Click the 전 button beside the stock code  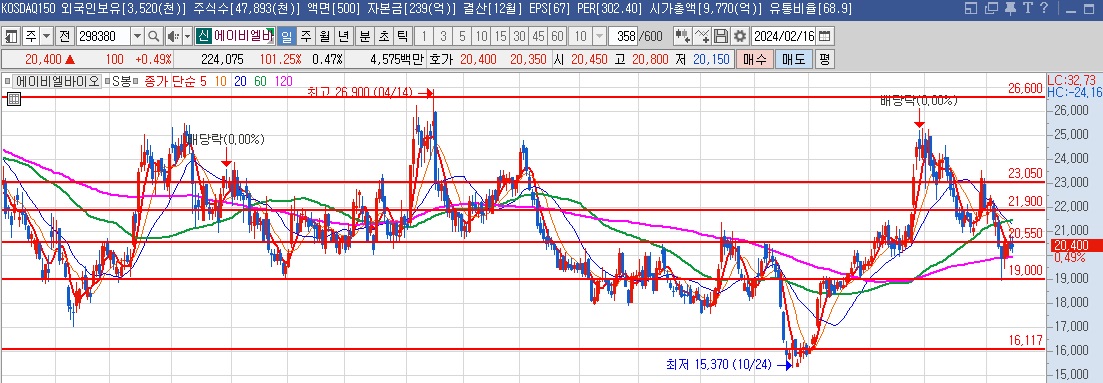[64, 37]
